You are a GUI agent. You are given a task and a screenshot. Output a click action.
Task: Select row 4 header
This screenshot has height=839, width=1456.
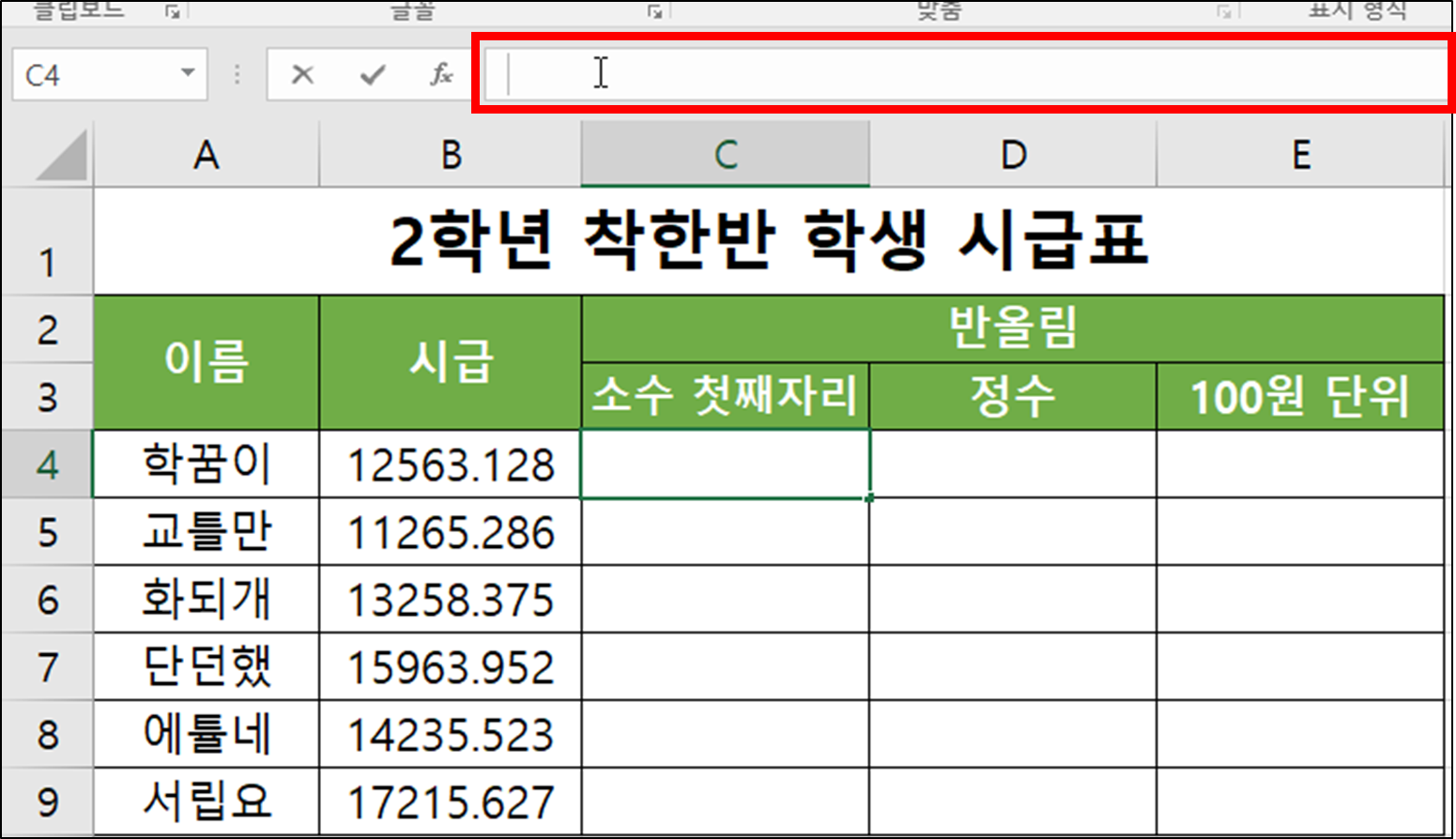[x=49, y=465]
